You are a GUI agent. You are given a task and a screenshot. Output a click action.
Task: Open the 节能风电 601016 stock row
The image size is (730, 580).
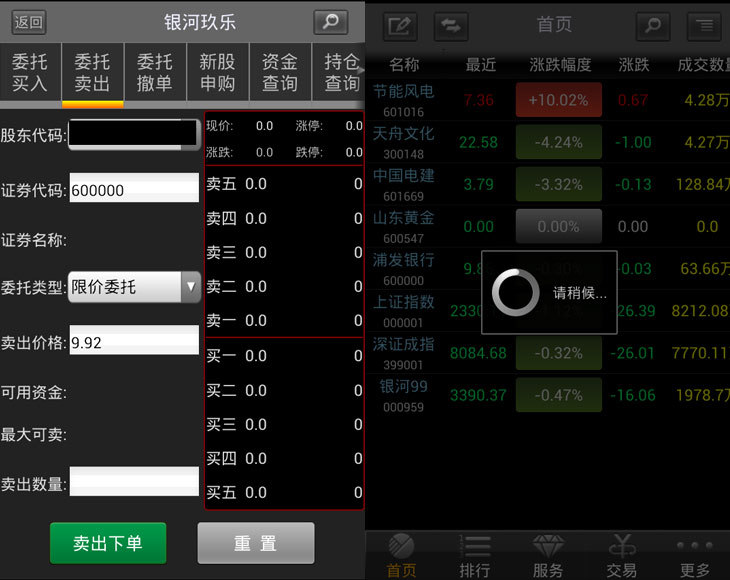(x=548, y=100)
